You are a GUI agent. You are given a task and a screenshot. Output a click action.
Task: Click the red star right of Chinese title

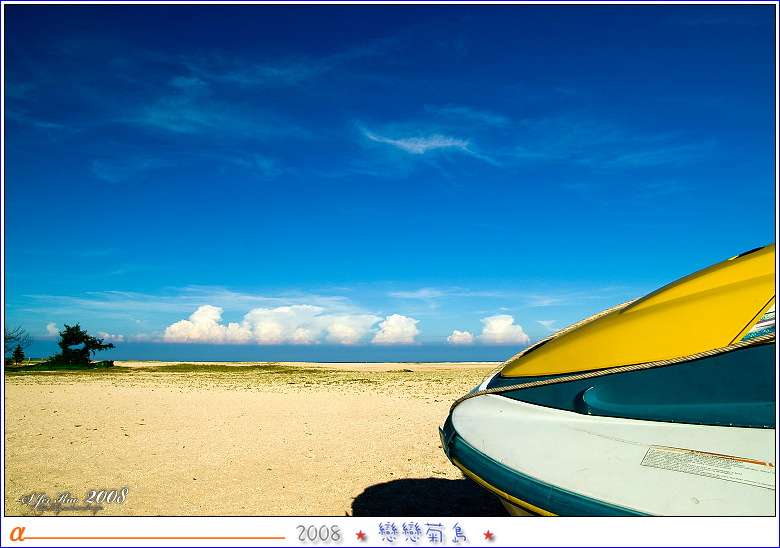(x=488, y=535)
